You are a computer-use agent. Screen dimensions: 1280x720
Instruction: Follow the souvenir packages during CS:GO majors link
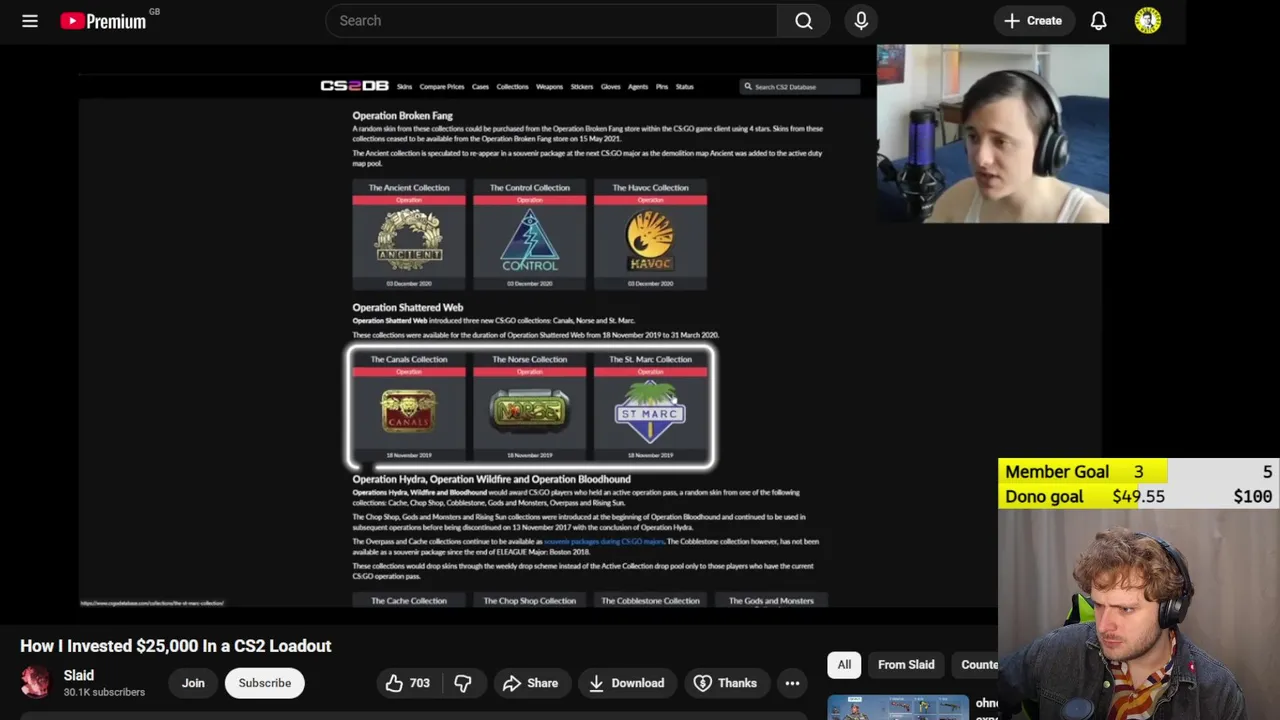point(603,541)
